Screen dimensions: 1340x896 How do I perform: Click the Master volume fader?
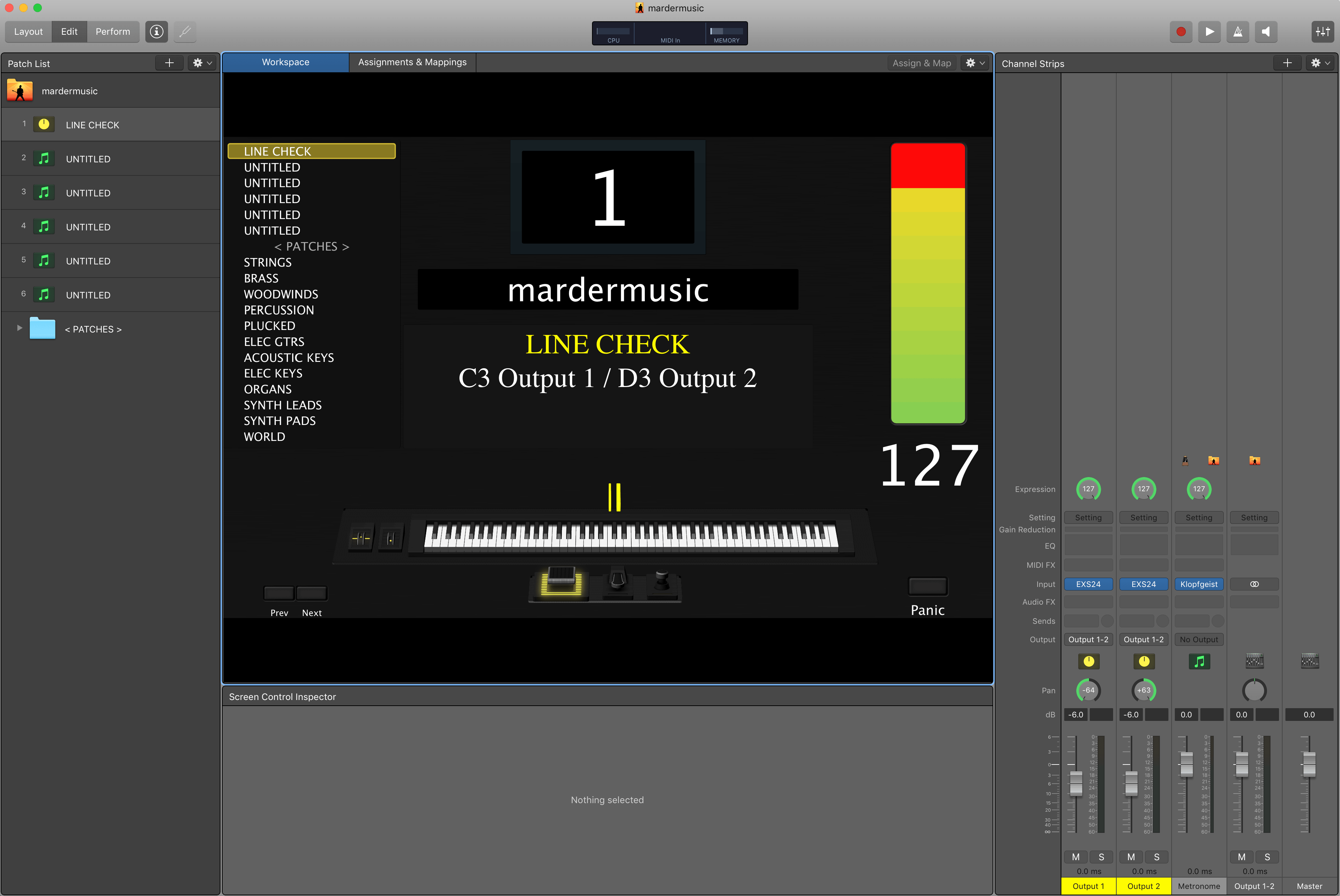pyautogui.click(x=1308, y=764)
